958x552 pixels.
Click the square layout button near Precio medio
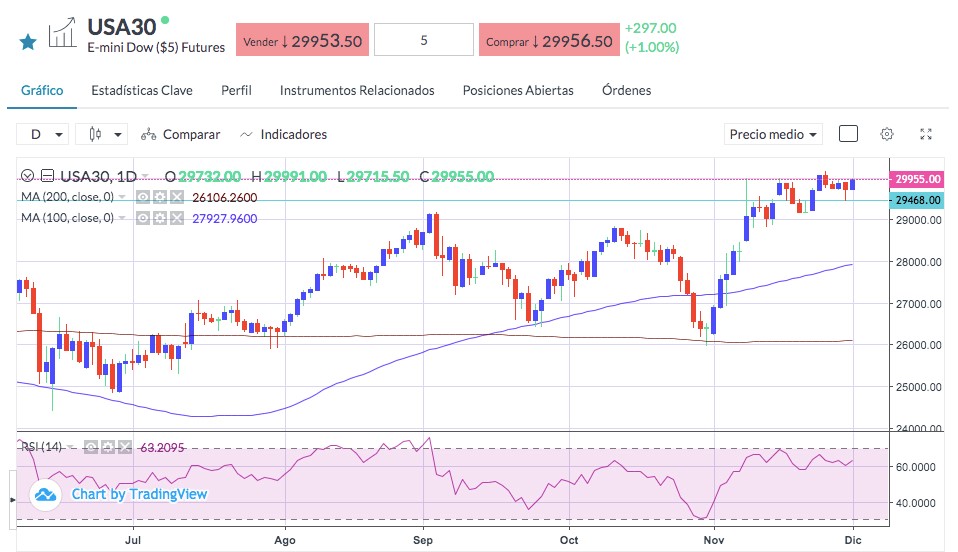pyautogui.click(x=848, y=134)
